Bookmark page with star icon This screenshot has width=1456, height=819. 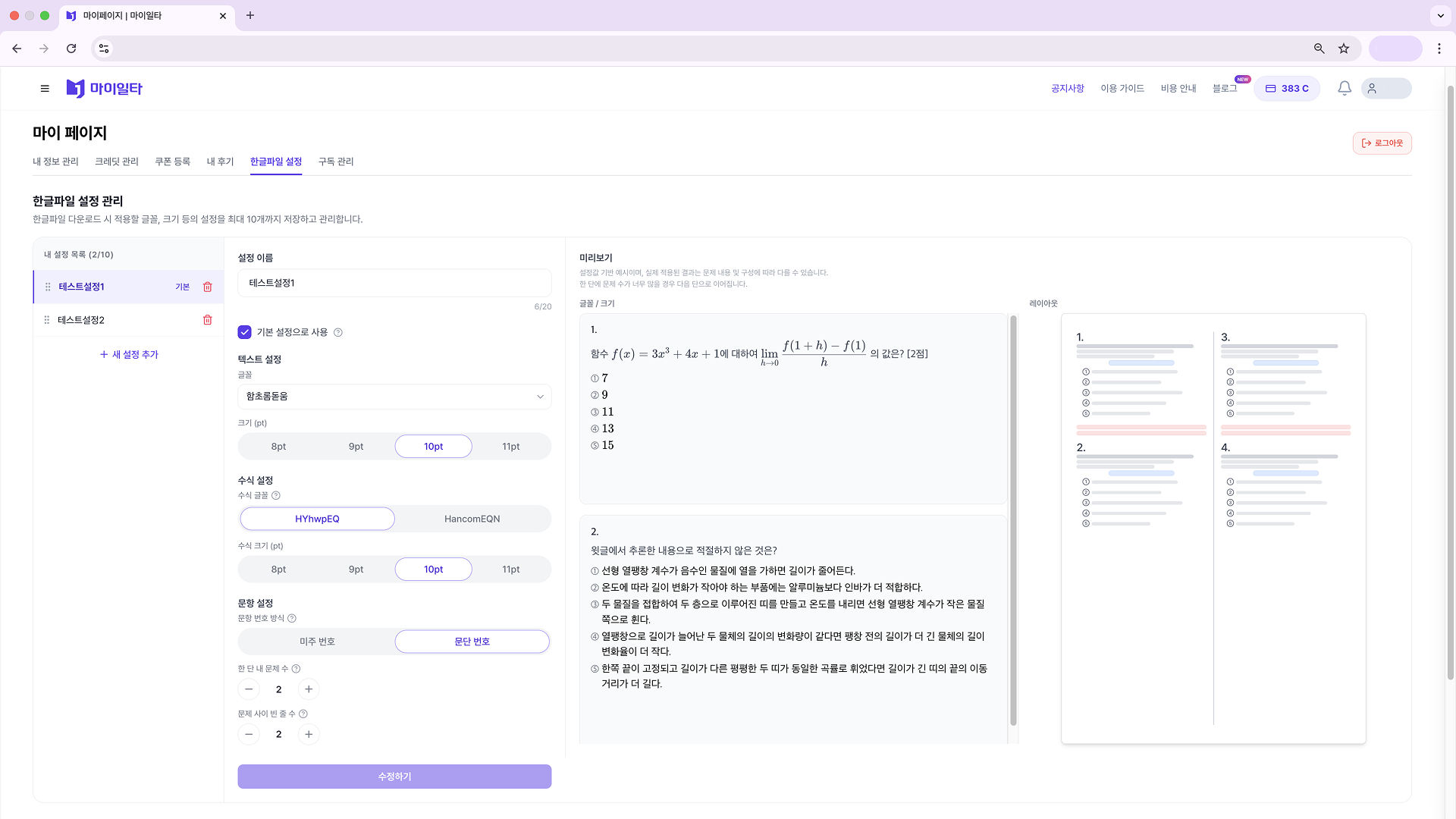coord(1344,49)
